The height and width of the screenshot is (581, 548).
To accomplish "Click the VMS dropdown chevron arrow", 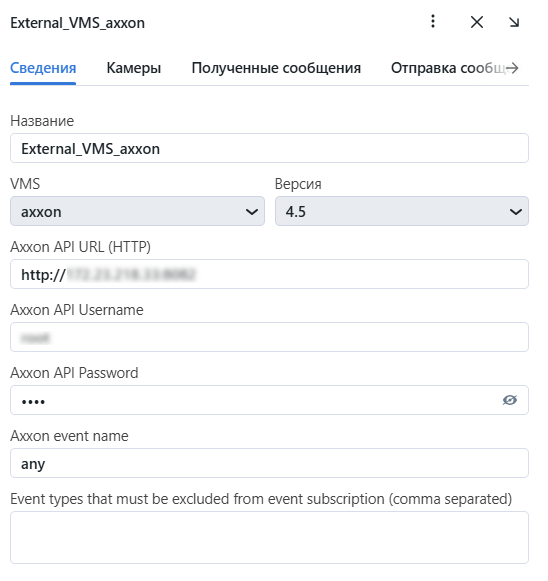I will click(252, 212).
